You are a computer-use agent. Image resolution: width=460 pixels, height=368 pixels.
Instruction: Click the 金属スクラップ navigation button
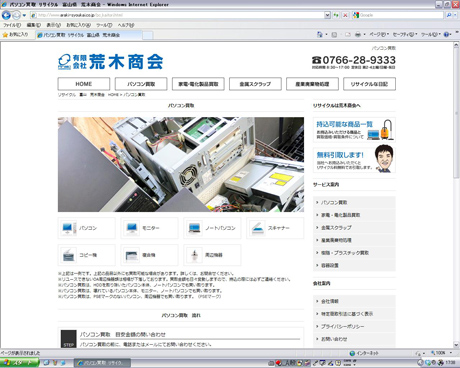click(255, 84)
